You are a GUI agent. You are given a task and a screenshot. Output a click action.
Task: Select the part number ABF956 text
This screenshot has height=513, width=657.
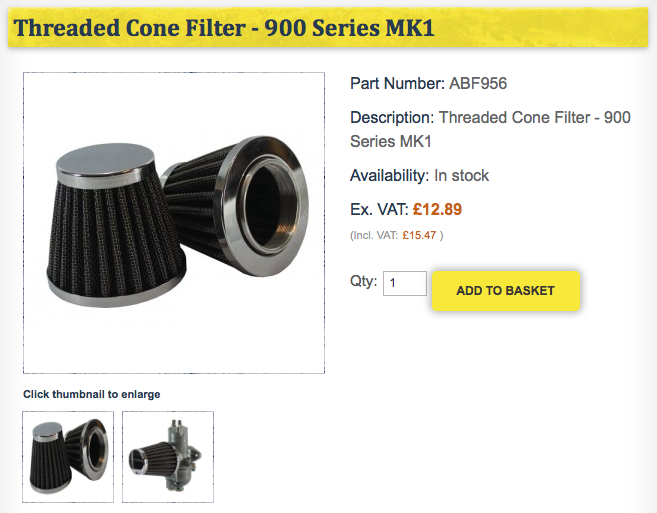tap(478, 83)
